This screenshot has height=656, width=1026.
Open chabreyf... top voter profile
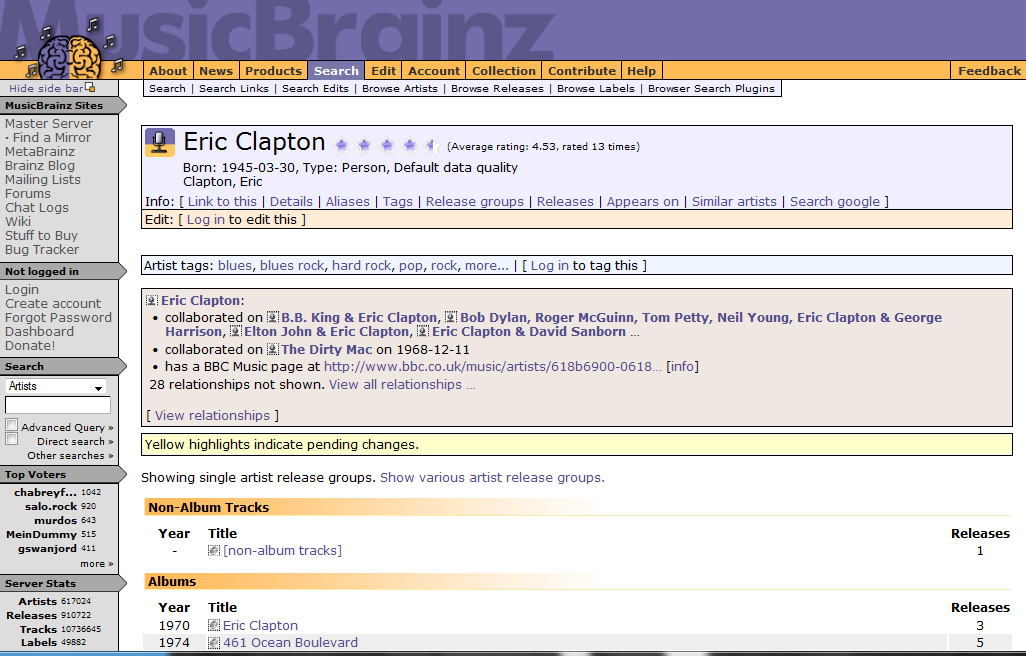pos(45,492)
